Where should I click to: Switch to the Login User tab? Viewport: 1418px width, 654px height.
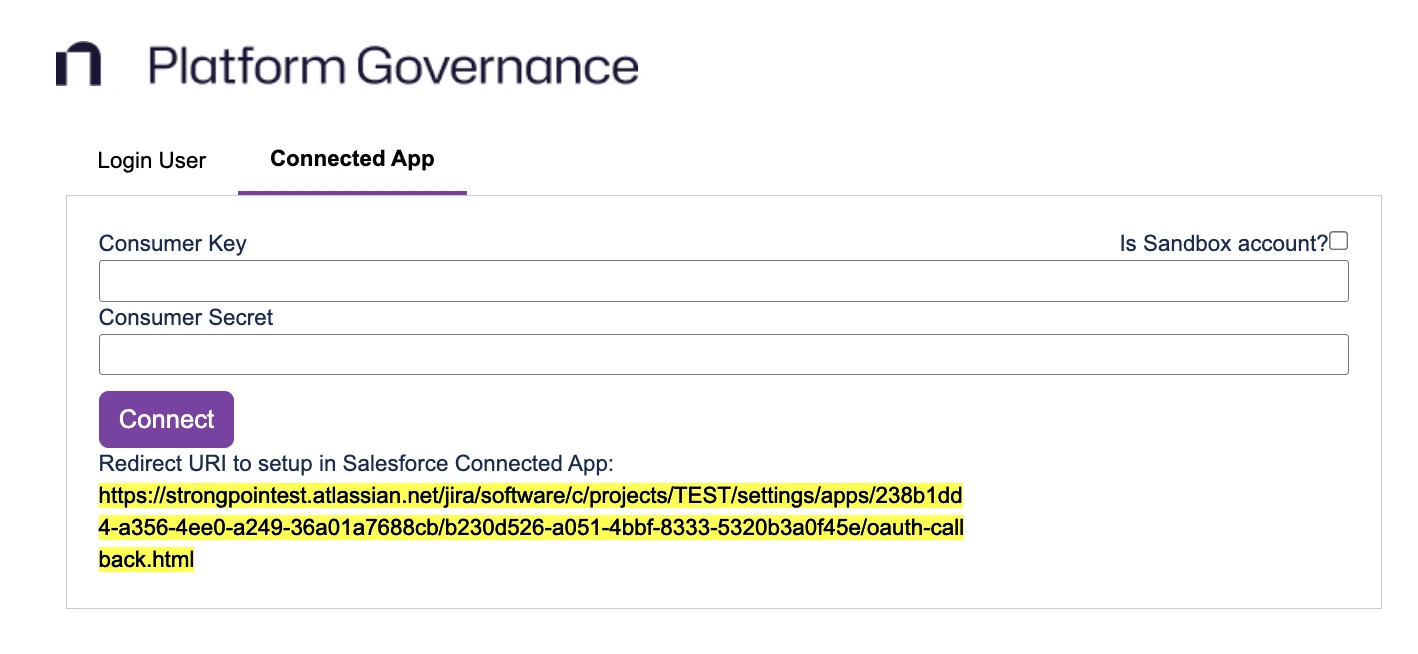point(151,160)
